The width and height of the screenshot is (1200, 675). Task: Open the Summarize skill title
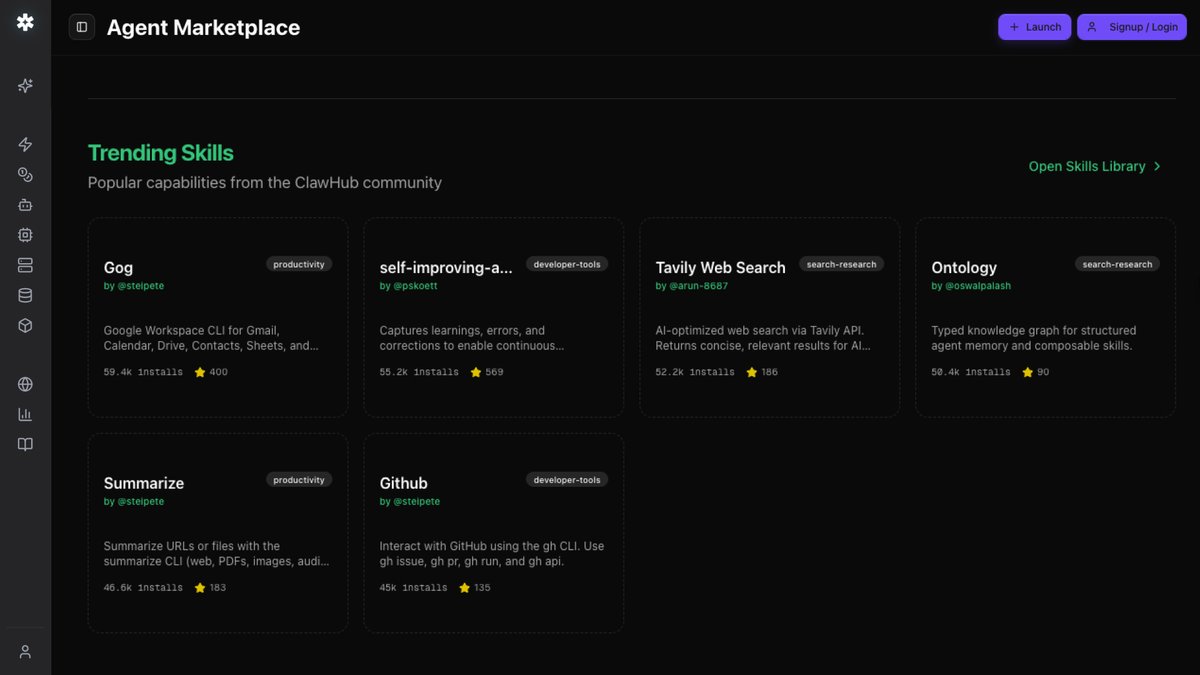coord(144,483)
